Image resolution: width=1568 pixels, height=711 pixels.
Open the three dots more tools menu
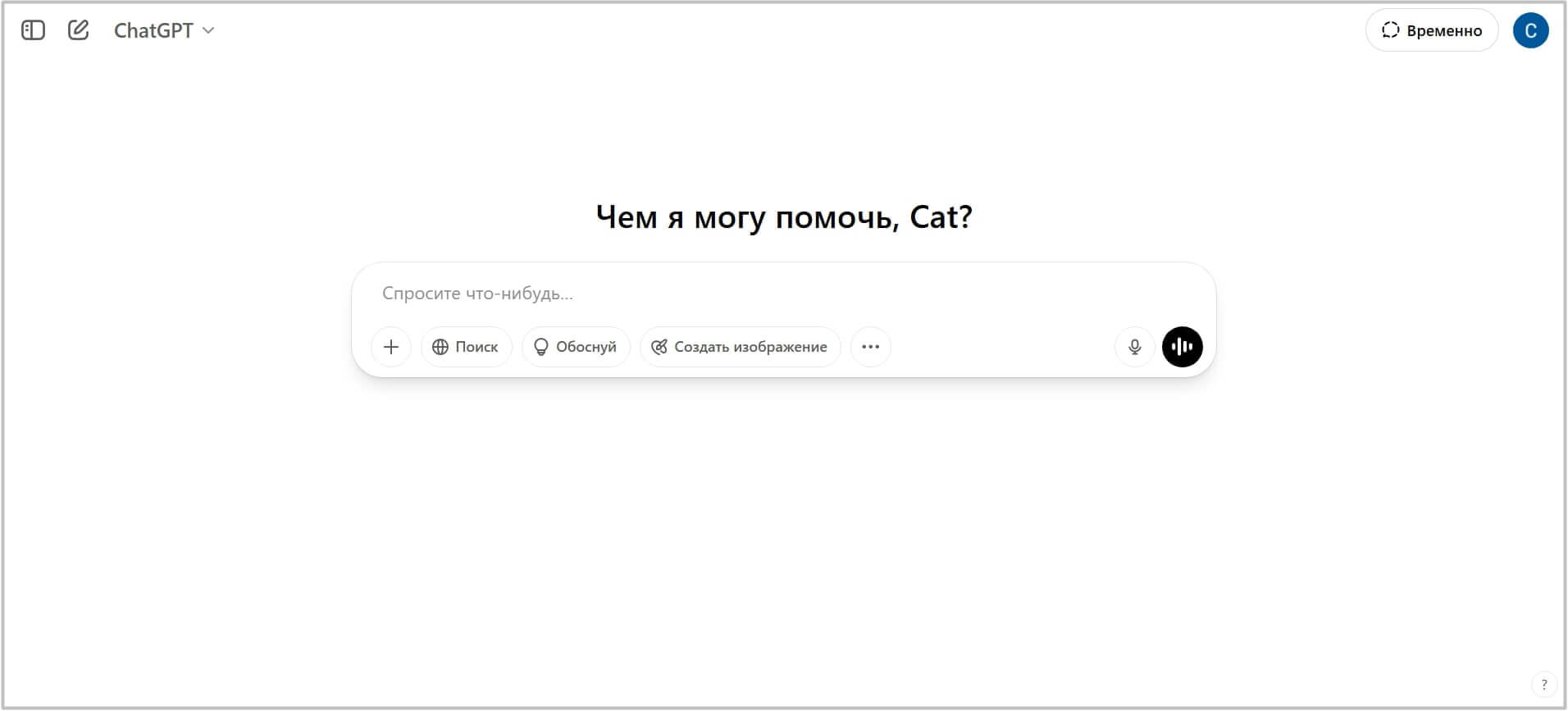click(x=871, y=347)
